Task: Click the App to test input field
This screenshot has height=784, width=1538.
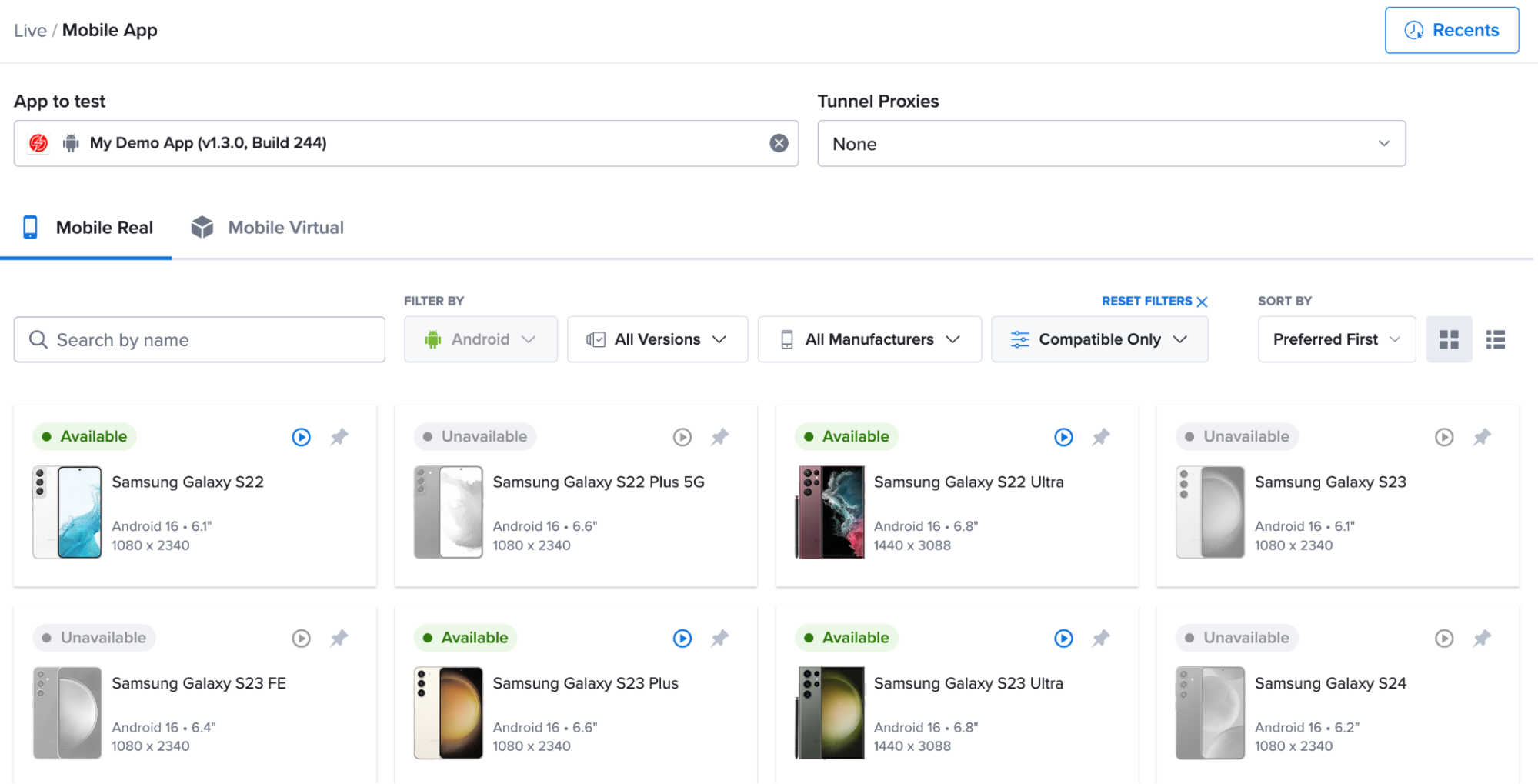Action: [x=405, y=143]
